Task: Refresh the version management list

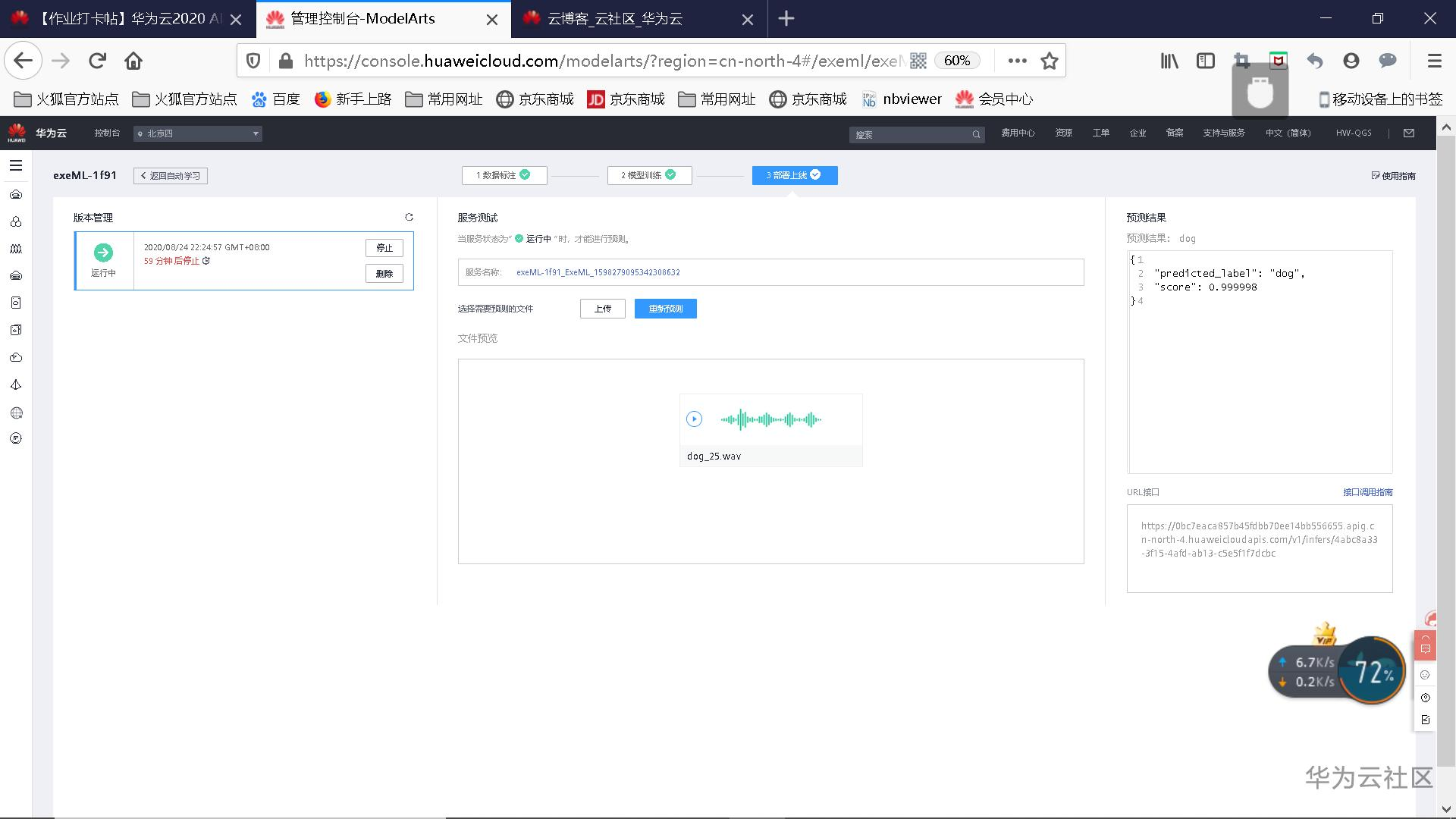Action: (409, 218)
